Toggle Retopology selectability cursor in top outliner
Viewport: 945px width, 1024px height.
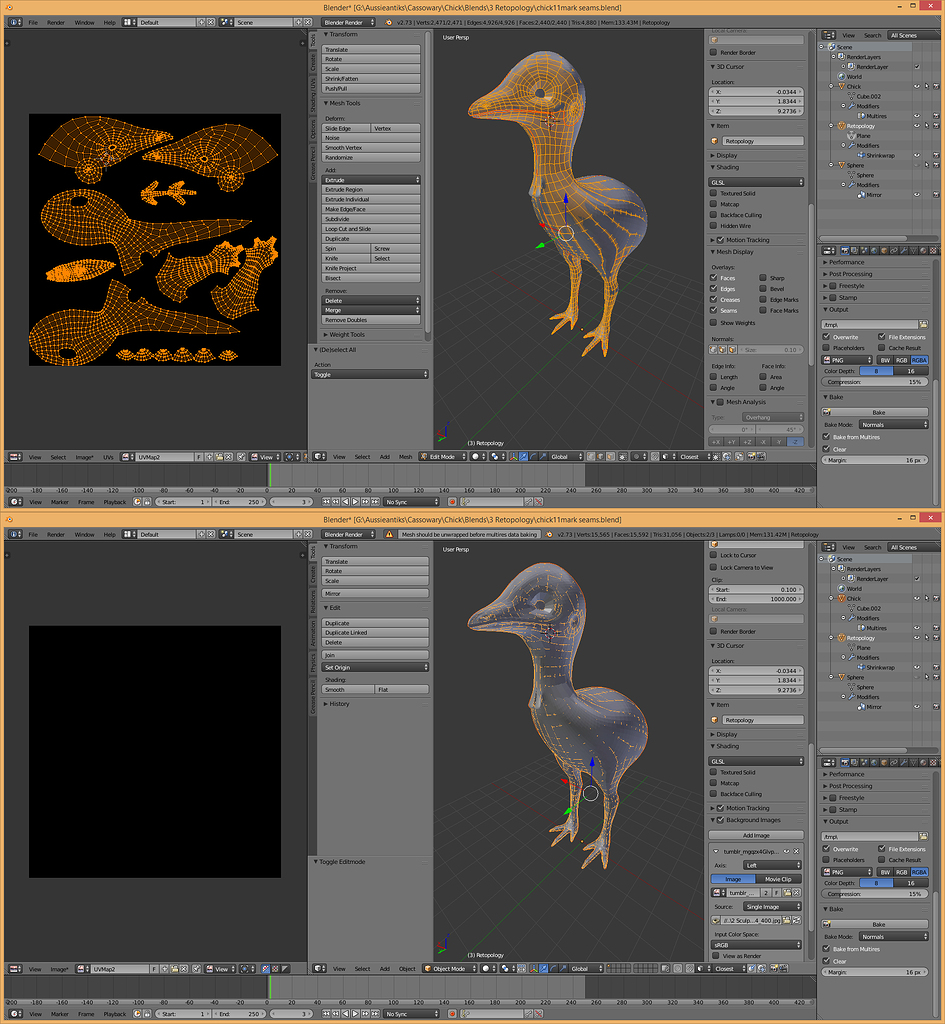coord(926,126)
